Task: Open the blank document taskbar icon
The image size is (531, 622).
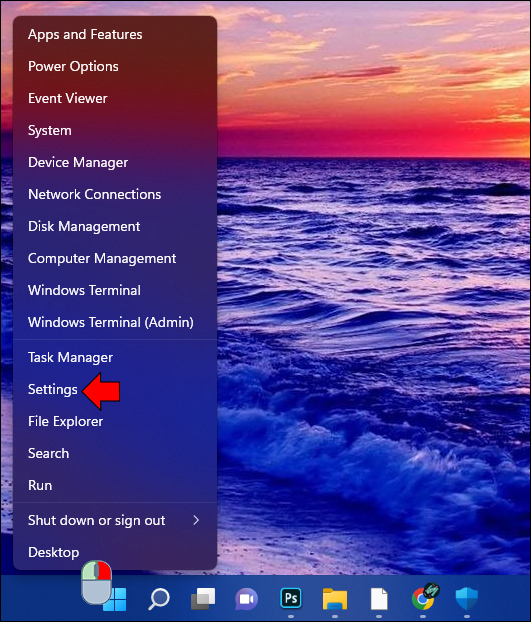Action: pyautogui.click(x=379, y=599)
